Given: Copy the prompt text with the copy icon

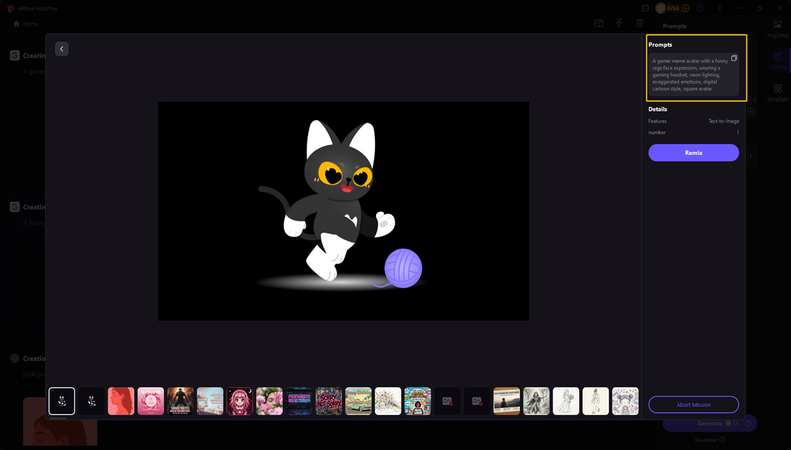Looking at the screenshot, I should [734, 58].
